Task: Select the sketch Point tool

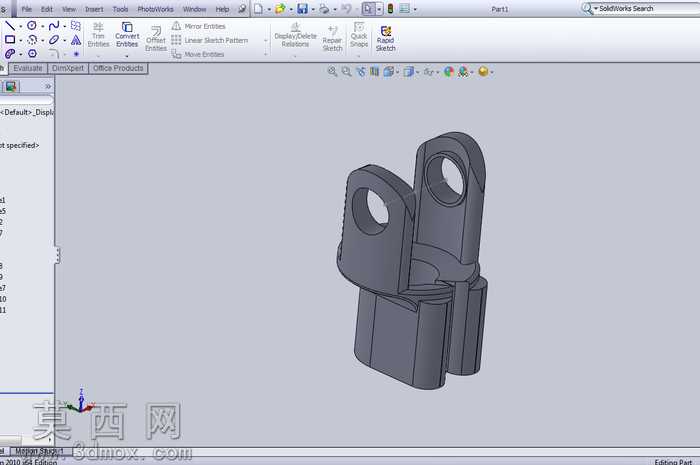Action: point(76,54)
